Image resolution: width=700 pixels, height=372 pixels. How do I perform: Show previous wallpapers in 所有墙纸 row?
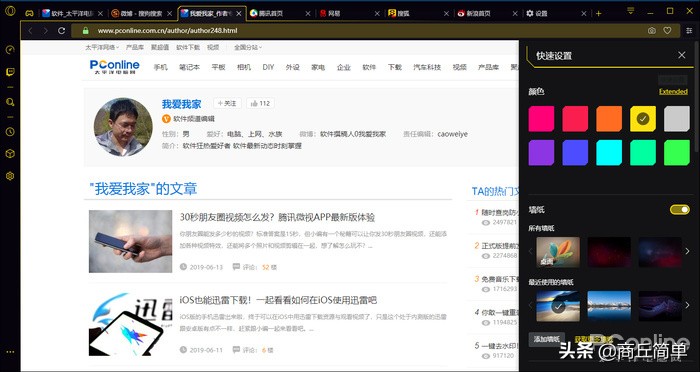[531, 251]
